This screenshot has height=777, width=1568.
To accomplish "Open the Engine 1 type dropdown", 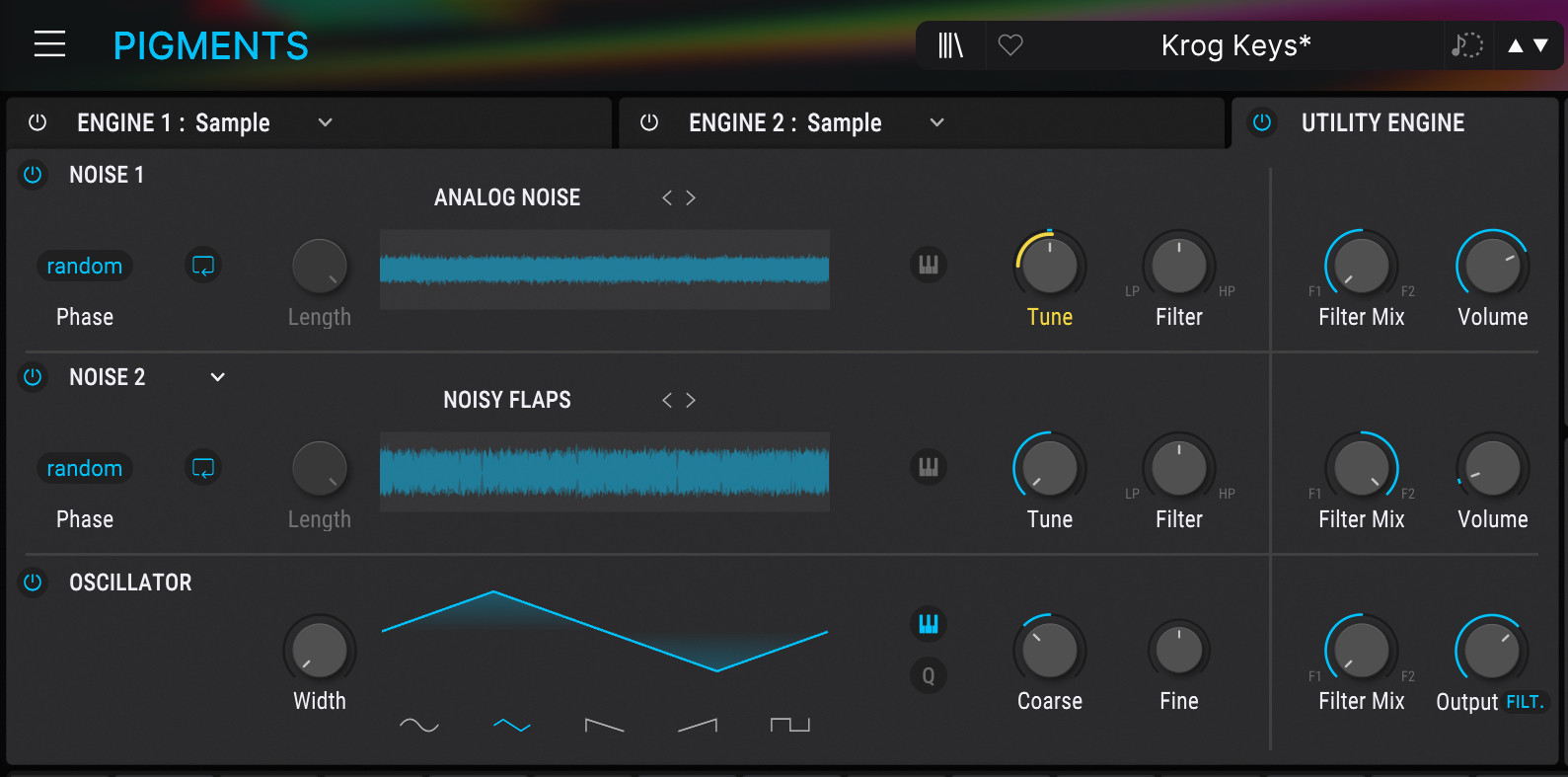I will (325, 122).
